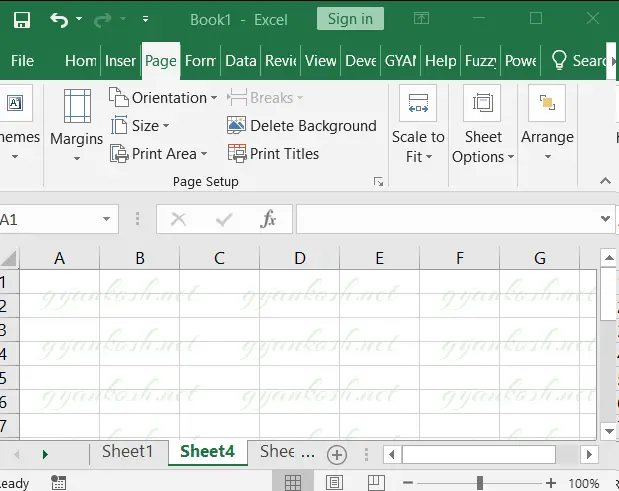The height and width of the screenshot is (491, 619).
Task: Click the Select All corner triangle
Action: (9, 258)
